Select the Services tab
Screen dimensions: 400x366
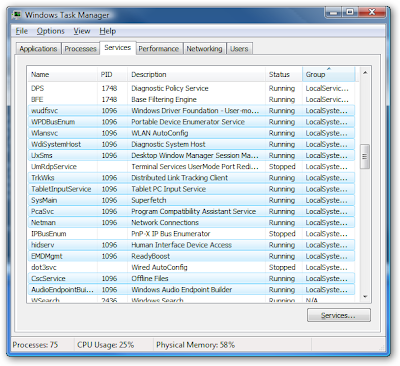(x=117, y=48)
